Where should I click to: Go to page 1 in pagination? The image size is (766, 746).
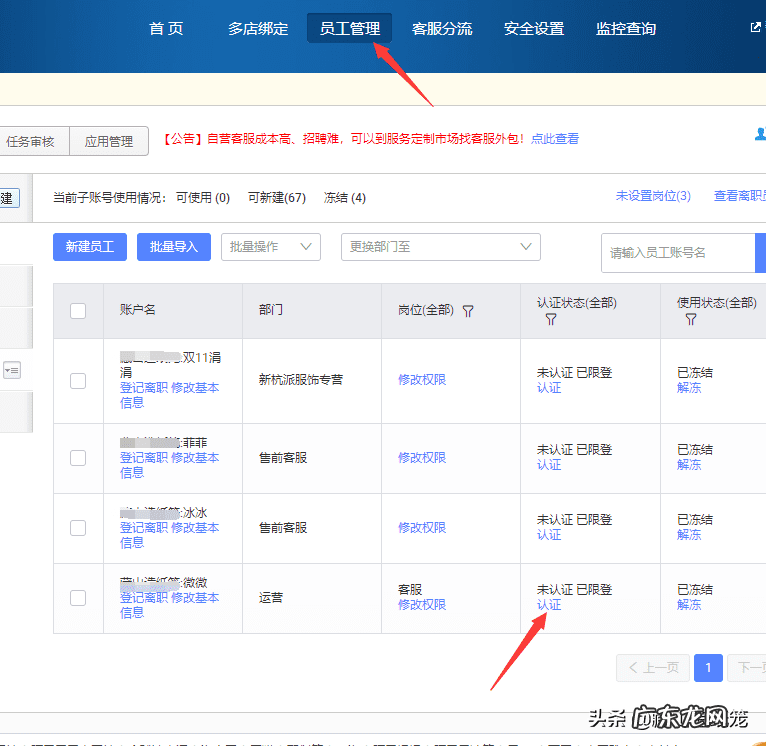(708, 667)
